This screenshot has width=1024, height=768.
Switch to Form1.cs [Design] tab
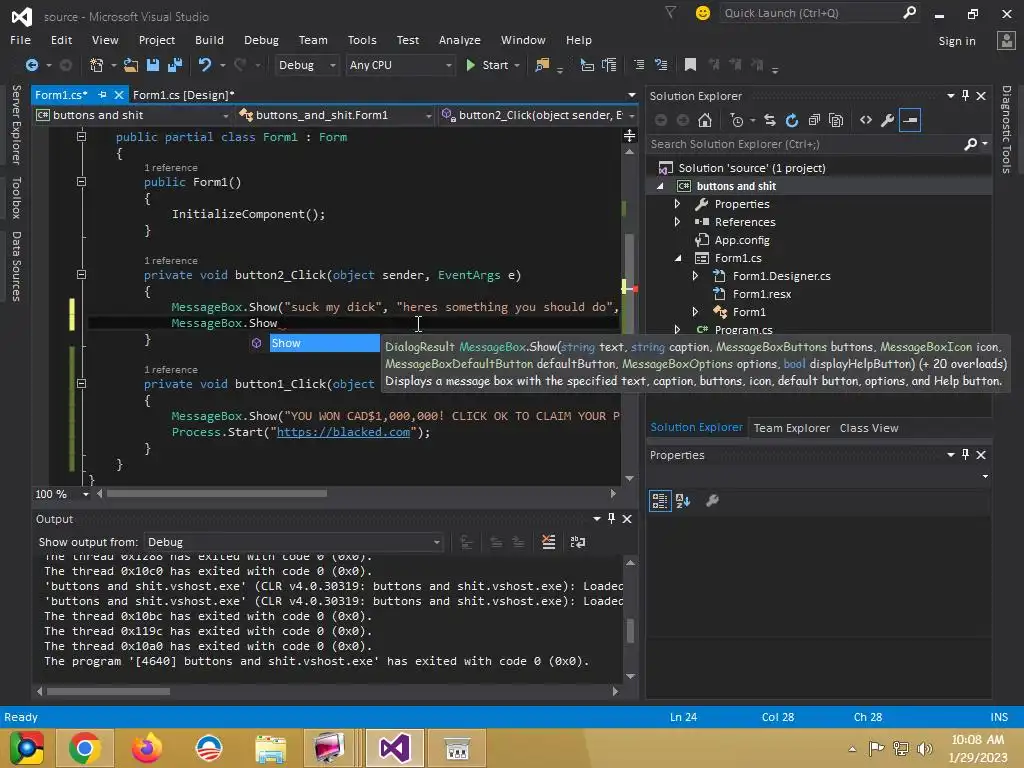(x=184, y=95)
